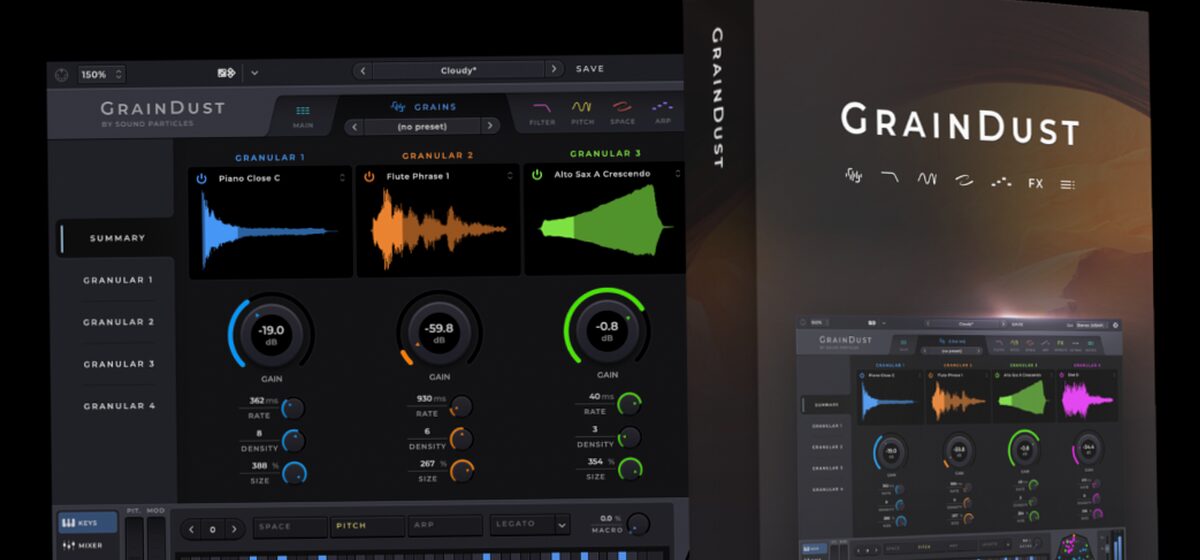Open the 150% zoom selector
The width and height of the screenshot is (1200, 560).
pos(101,74)
